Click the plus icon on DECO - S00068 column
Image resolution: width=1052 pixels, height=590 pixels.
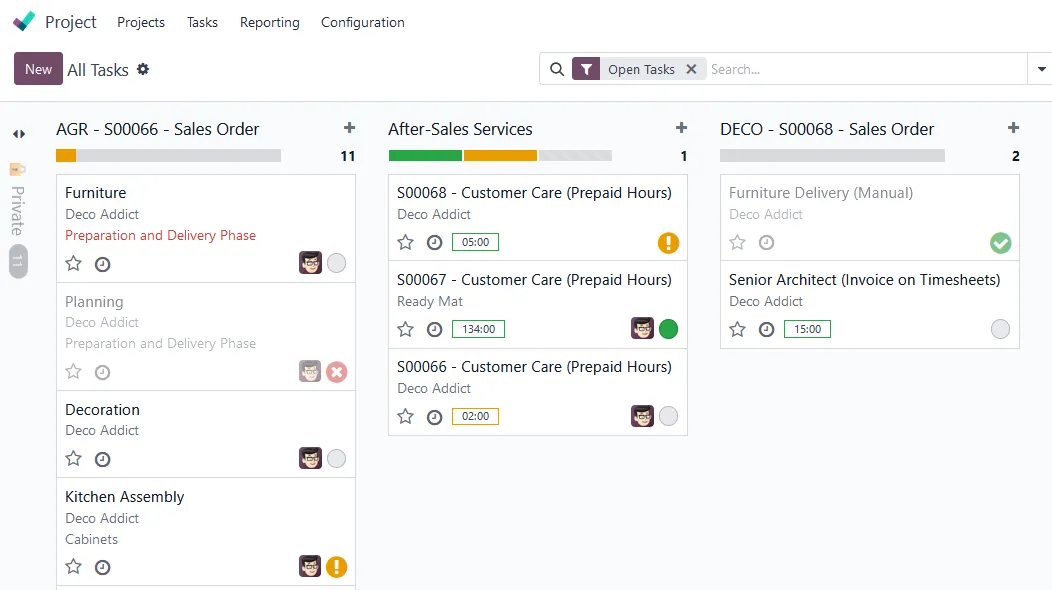tap(1013, 128)
